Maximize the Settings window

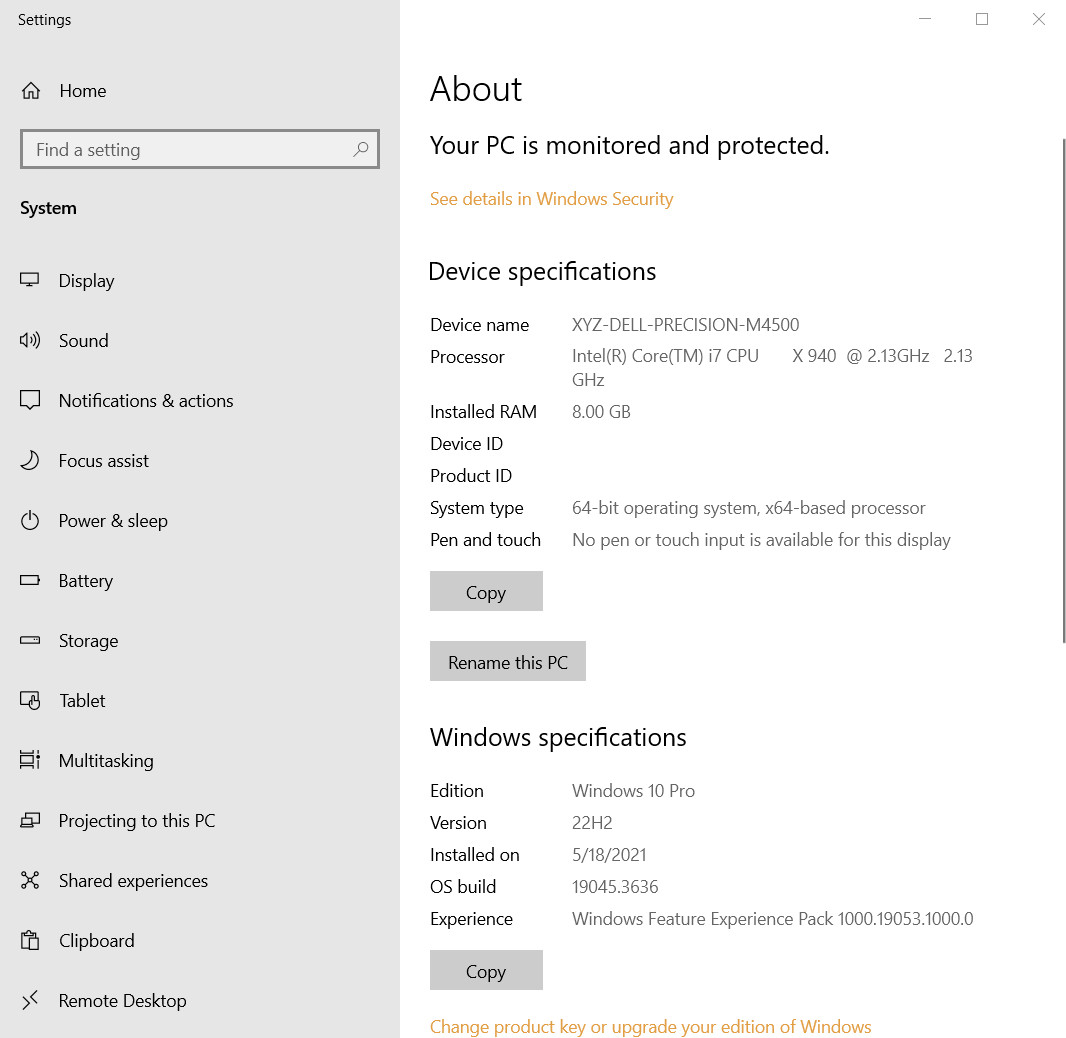pos(982,19)
